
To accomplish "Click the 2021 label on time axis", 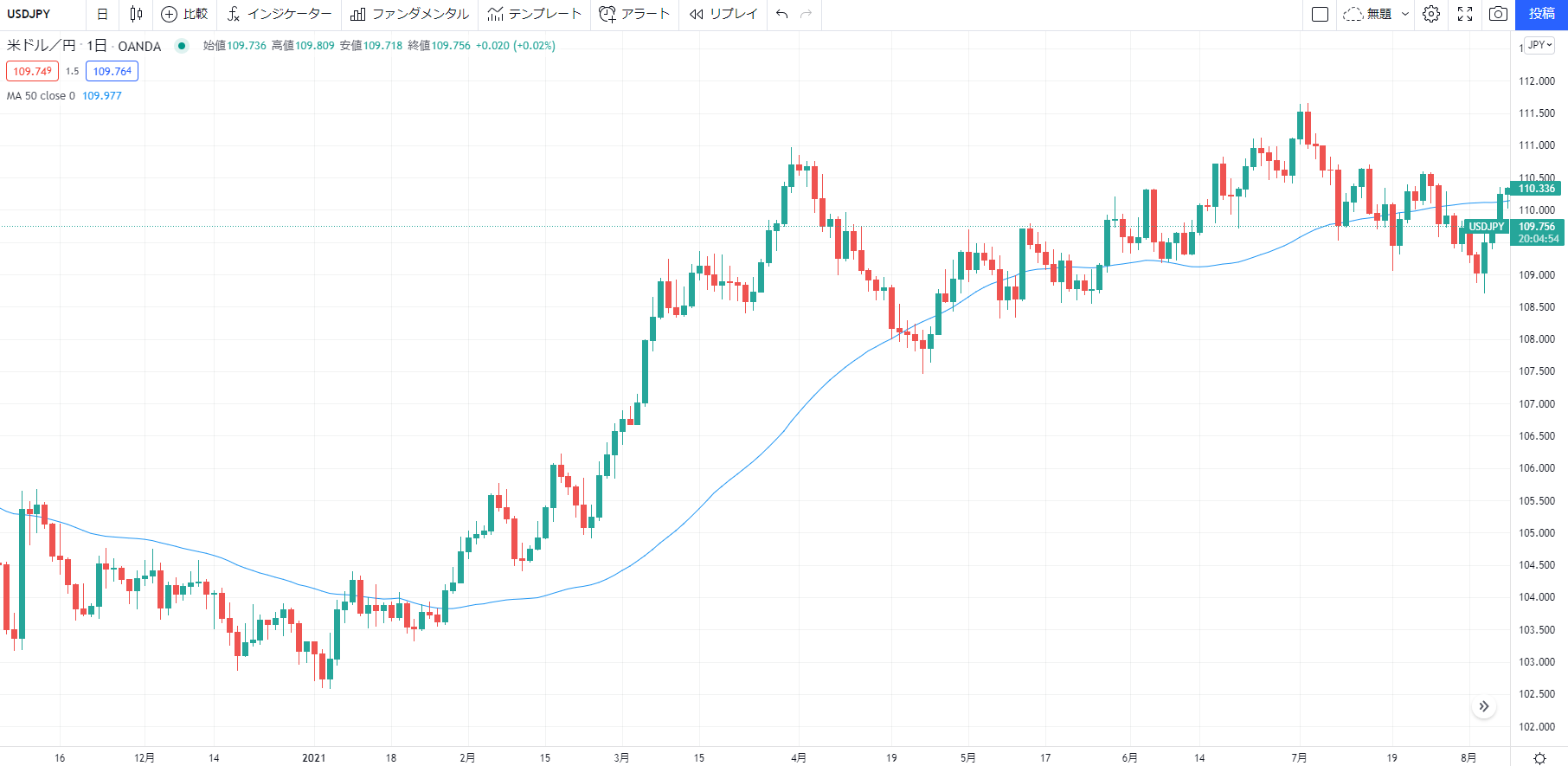I will (314, 757).
